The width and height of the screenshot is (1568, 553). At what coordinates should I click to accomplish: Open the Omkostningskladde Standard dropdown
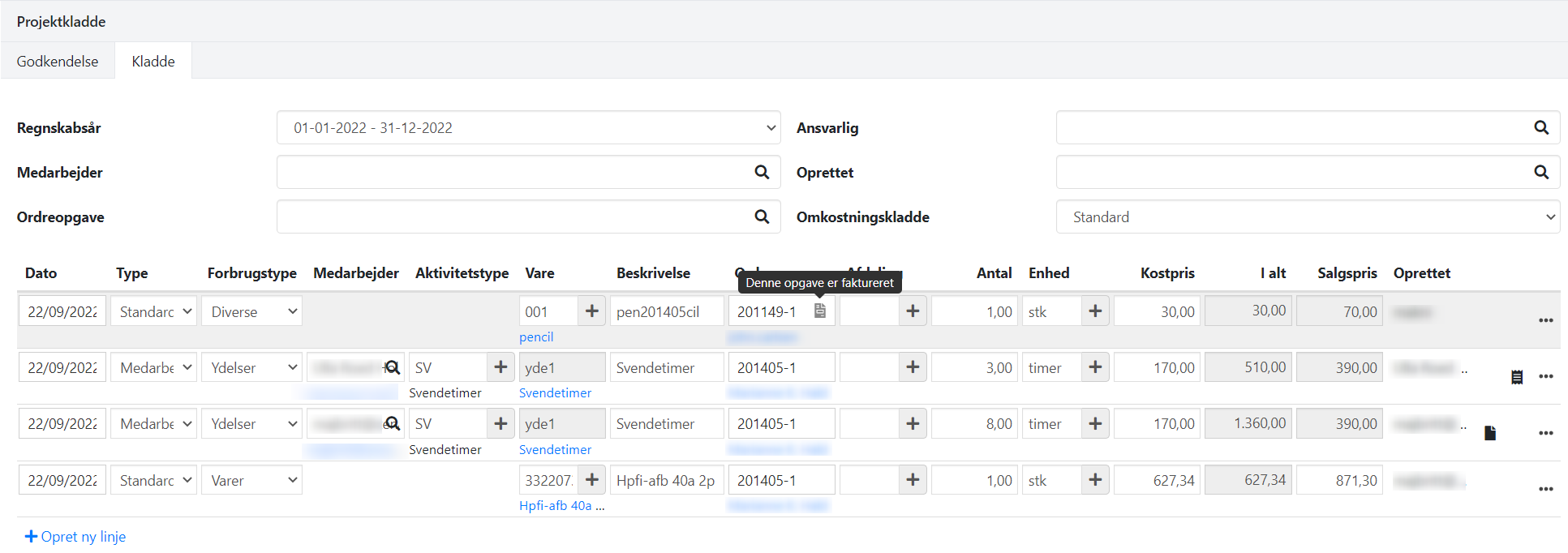(1308, 216)
